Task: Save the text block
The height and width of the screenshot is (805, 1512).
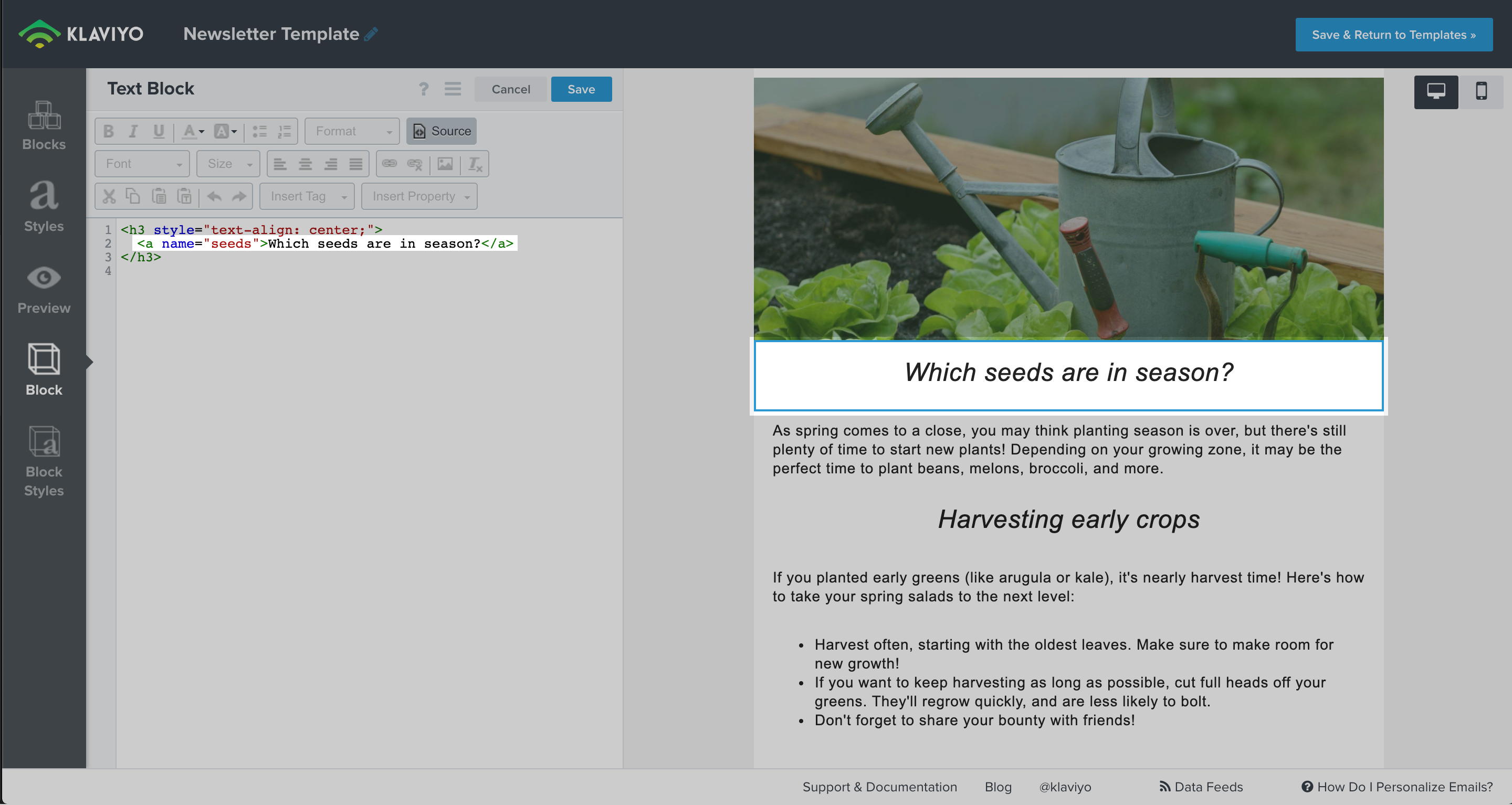Action: tap(581, 89)
